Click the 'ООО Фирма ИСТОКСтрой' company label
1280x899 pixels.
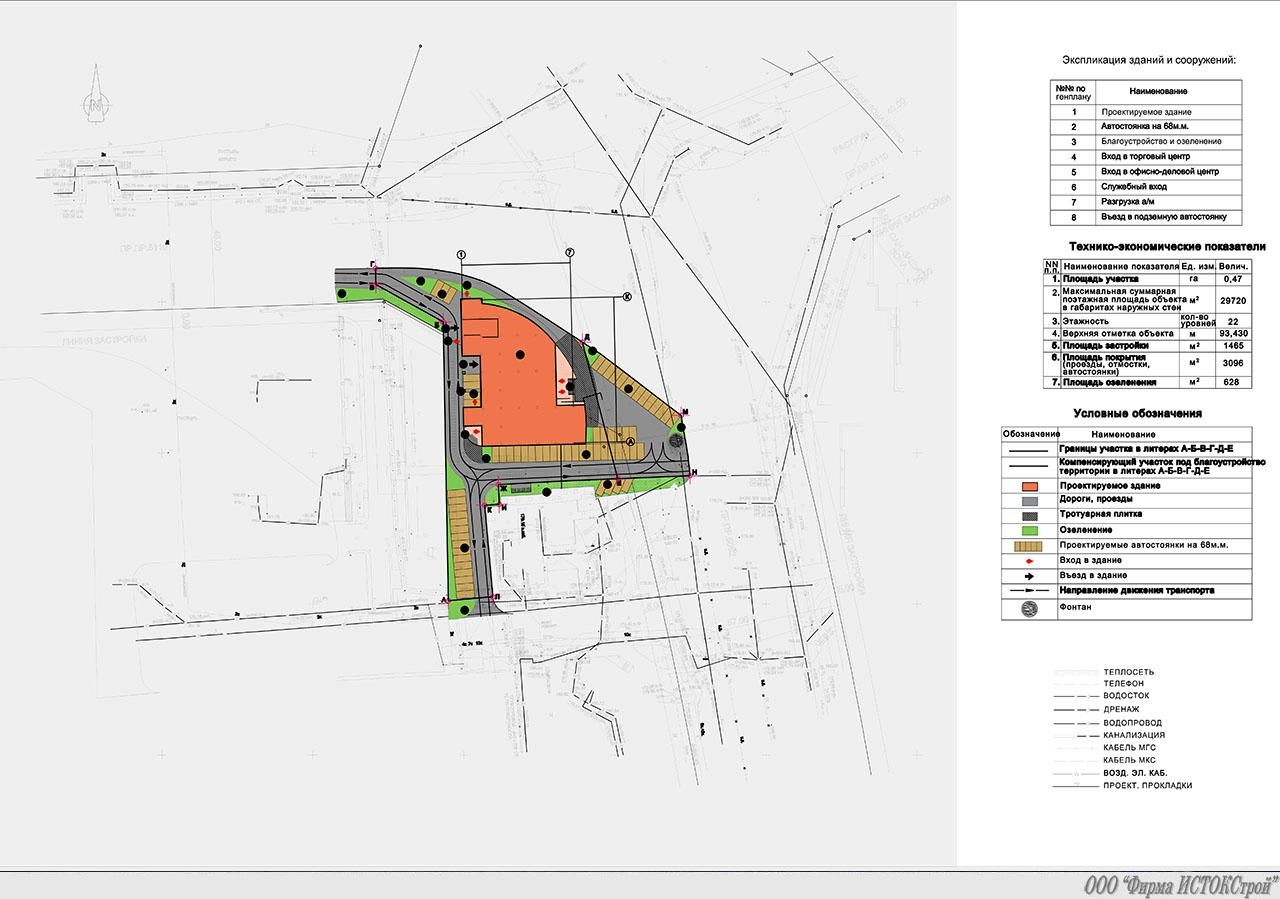pos(1180,885)
